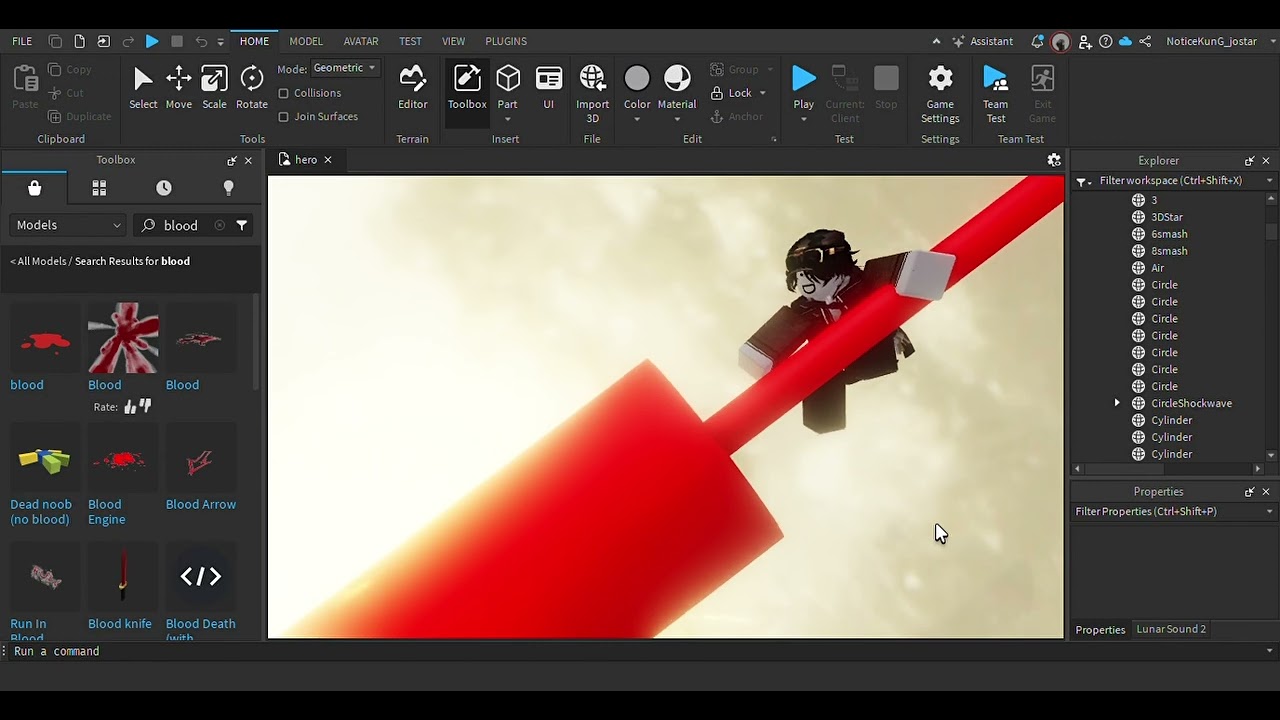Image resolution: width=1280 pixels, height=720 pixels.
Task: Select the ribbon Color swatch button
Action: [637, 79]
